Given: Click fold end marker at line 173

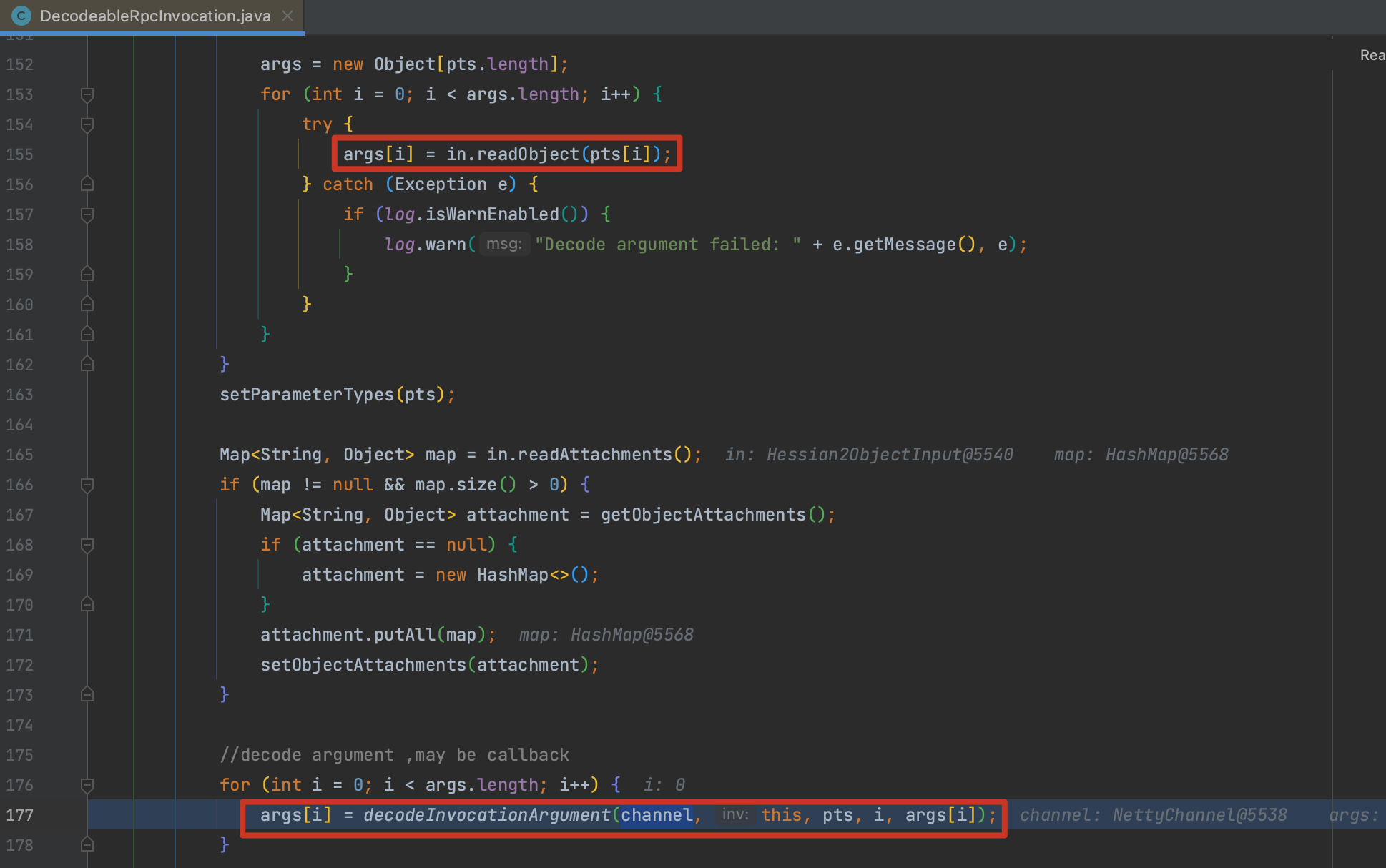Looking at the screenshot, I should point(87,695).
